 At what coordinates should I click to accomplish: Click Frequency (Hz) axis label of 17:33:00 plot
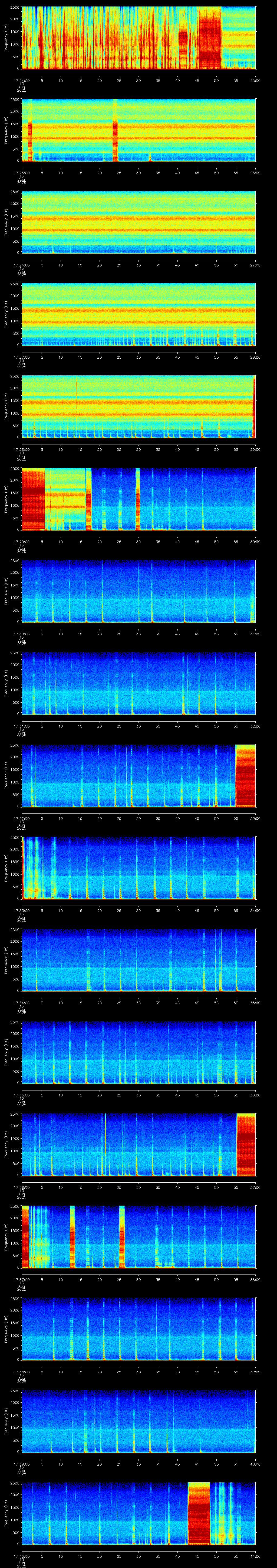click(x=6, y=868)
